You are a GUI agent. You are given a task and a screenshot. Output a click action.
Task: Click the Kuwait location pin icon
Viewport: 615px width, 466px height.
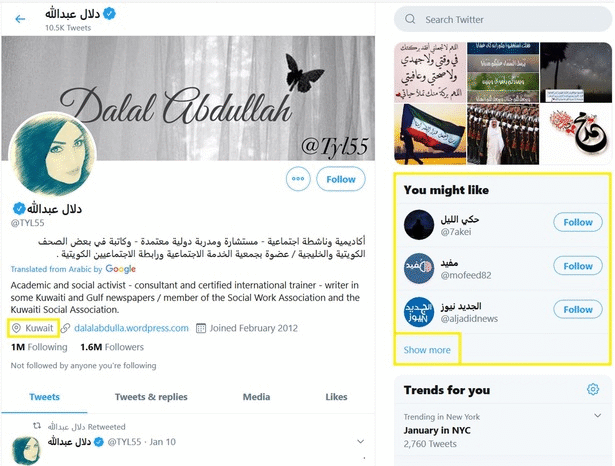pyautogui.click(x=16, y=328)
